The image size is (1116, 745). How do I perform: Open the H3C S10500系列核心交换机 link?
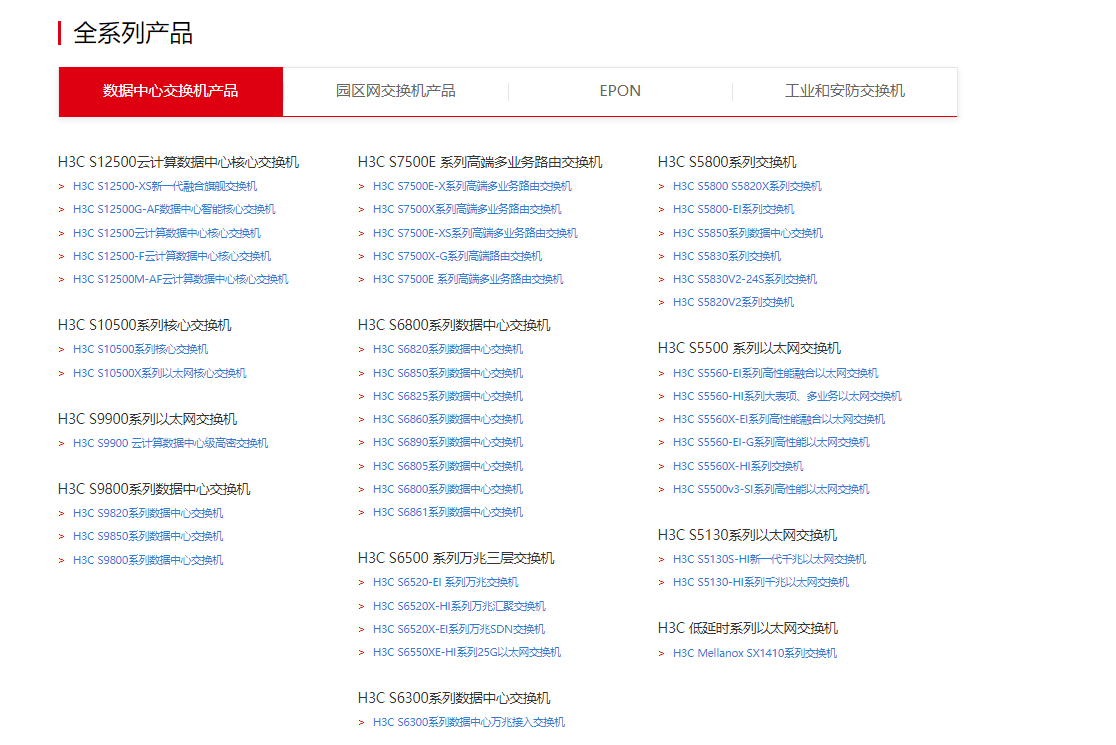(x=140, y=349)
